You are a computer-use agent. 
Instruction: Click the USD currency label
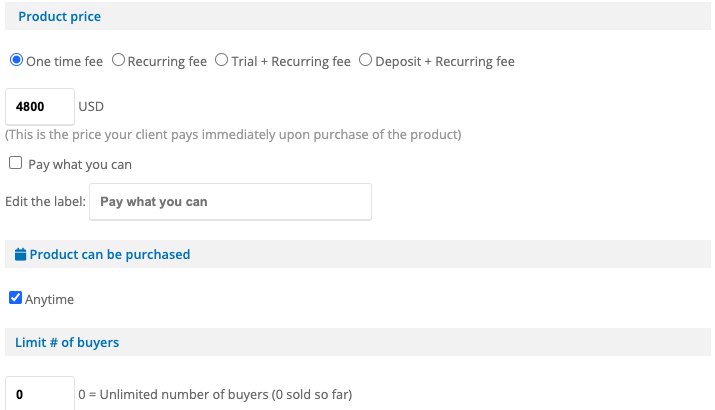91,106
